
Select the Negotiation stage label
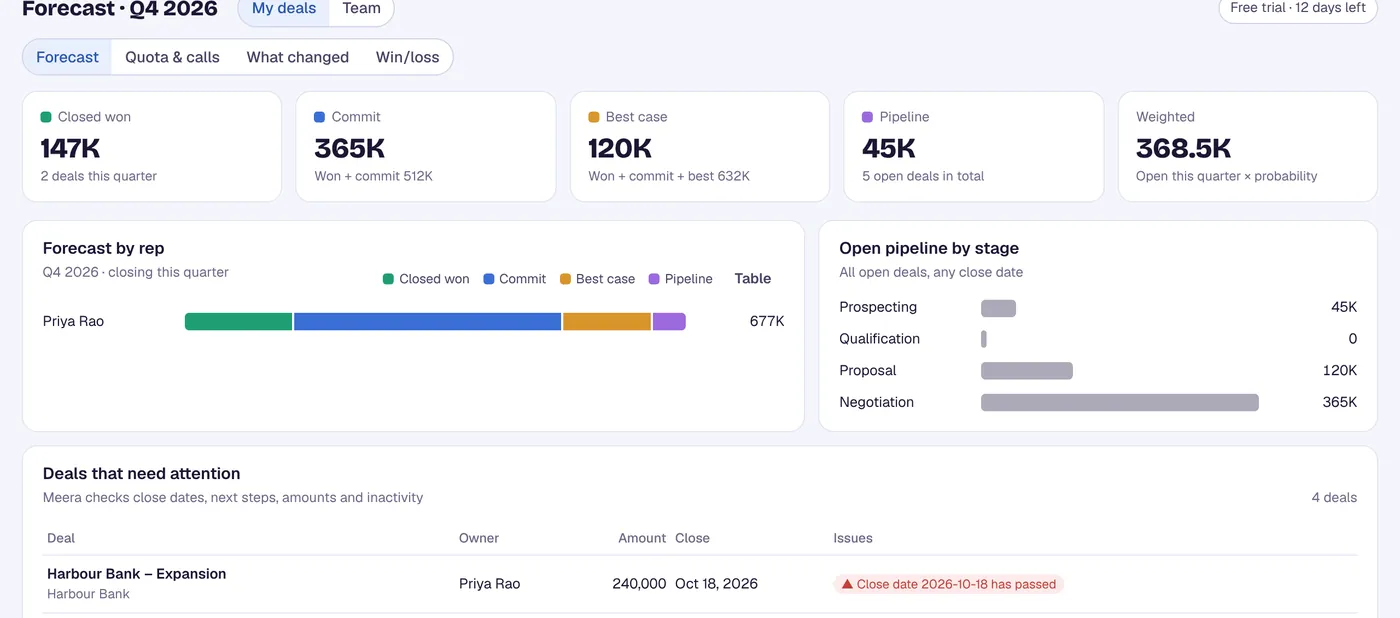pos(876,402)
